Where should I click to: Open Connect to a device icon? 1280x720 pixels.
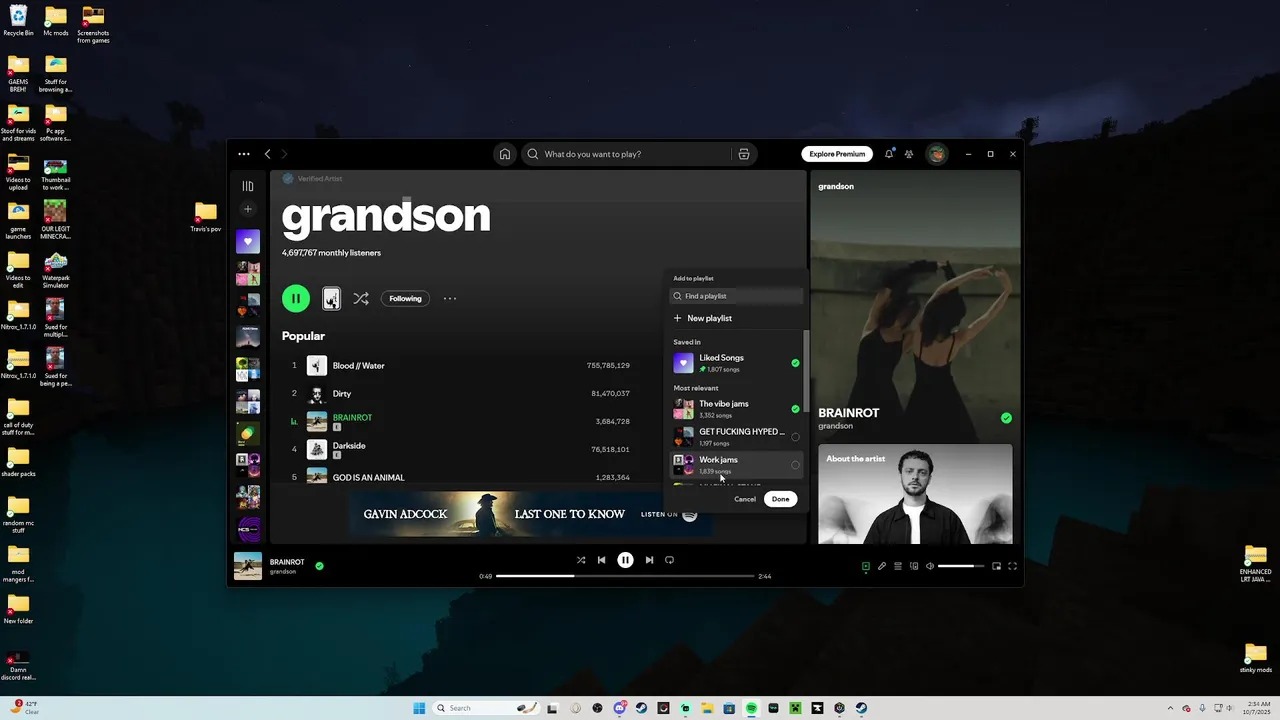click(x=914, y=566)
